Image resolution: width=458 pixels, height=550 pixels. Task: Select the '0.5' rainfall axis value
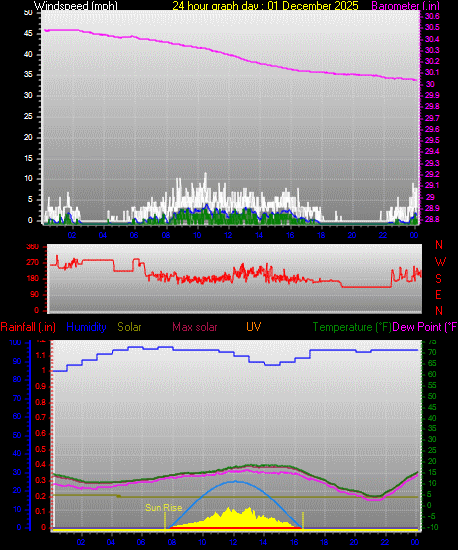(41, 449)
